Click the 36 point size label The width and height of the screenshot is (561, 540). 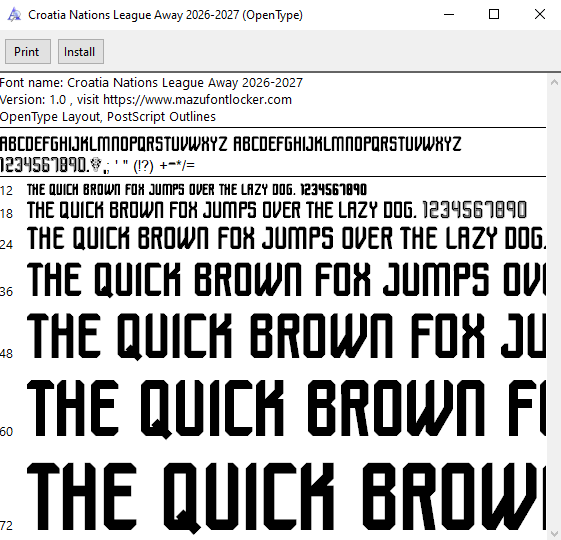(x=6, y=292)
